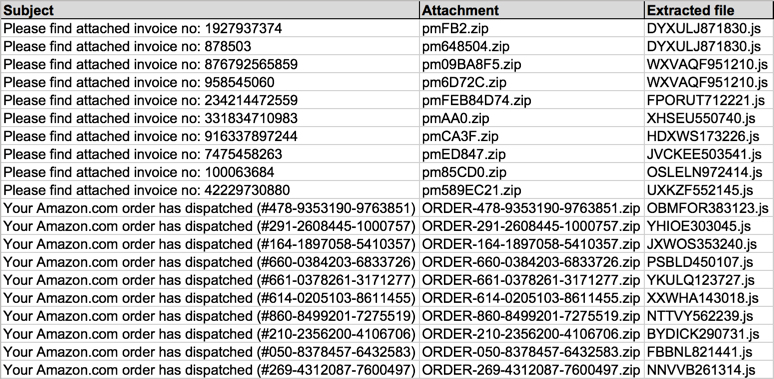Click the NNVVB261314.js cell
774x379 pixels.
[709, 370]
